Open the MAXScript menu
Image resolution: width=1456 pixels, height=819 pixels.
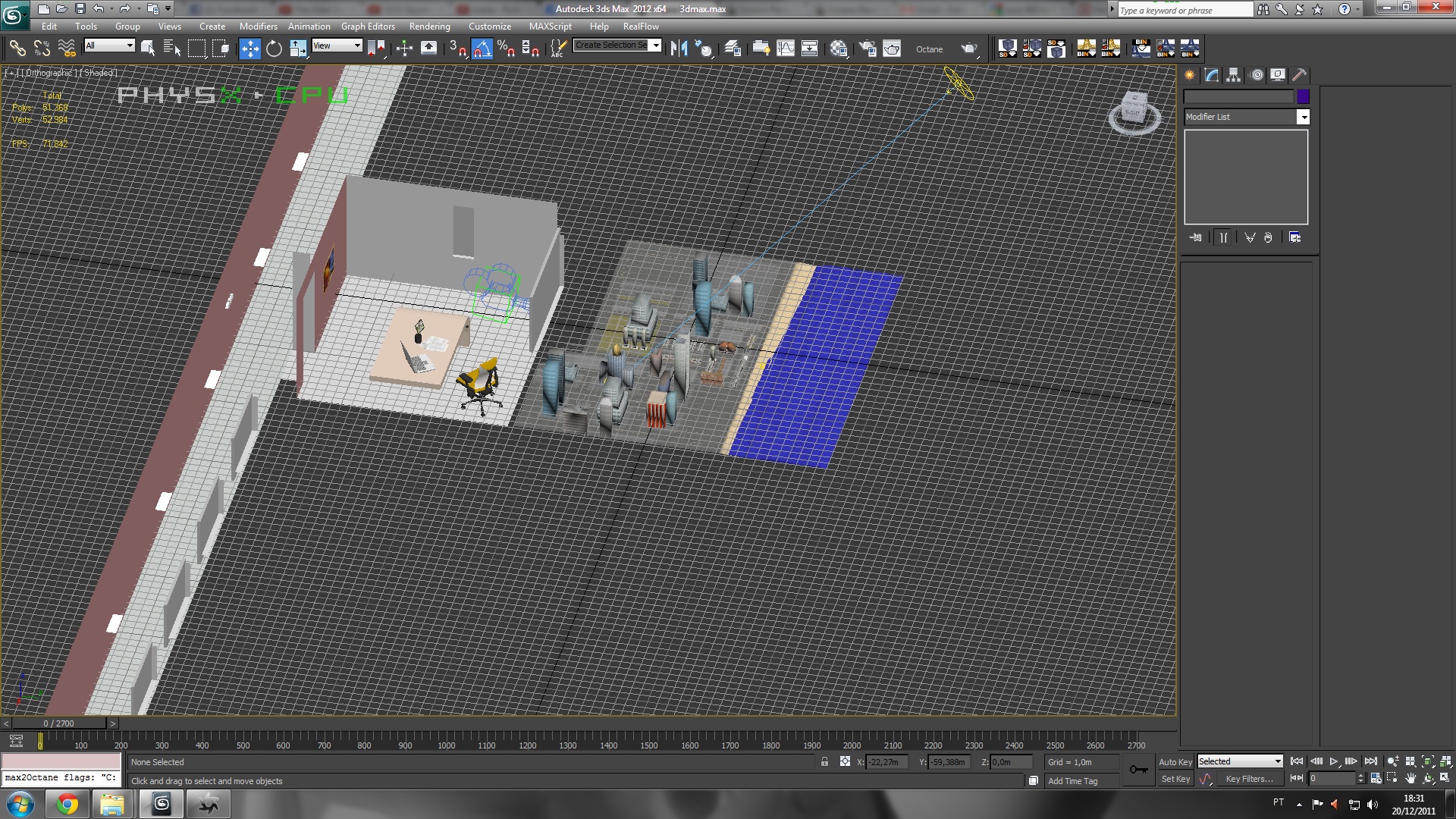(550, 27)
